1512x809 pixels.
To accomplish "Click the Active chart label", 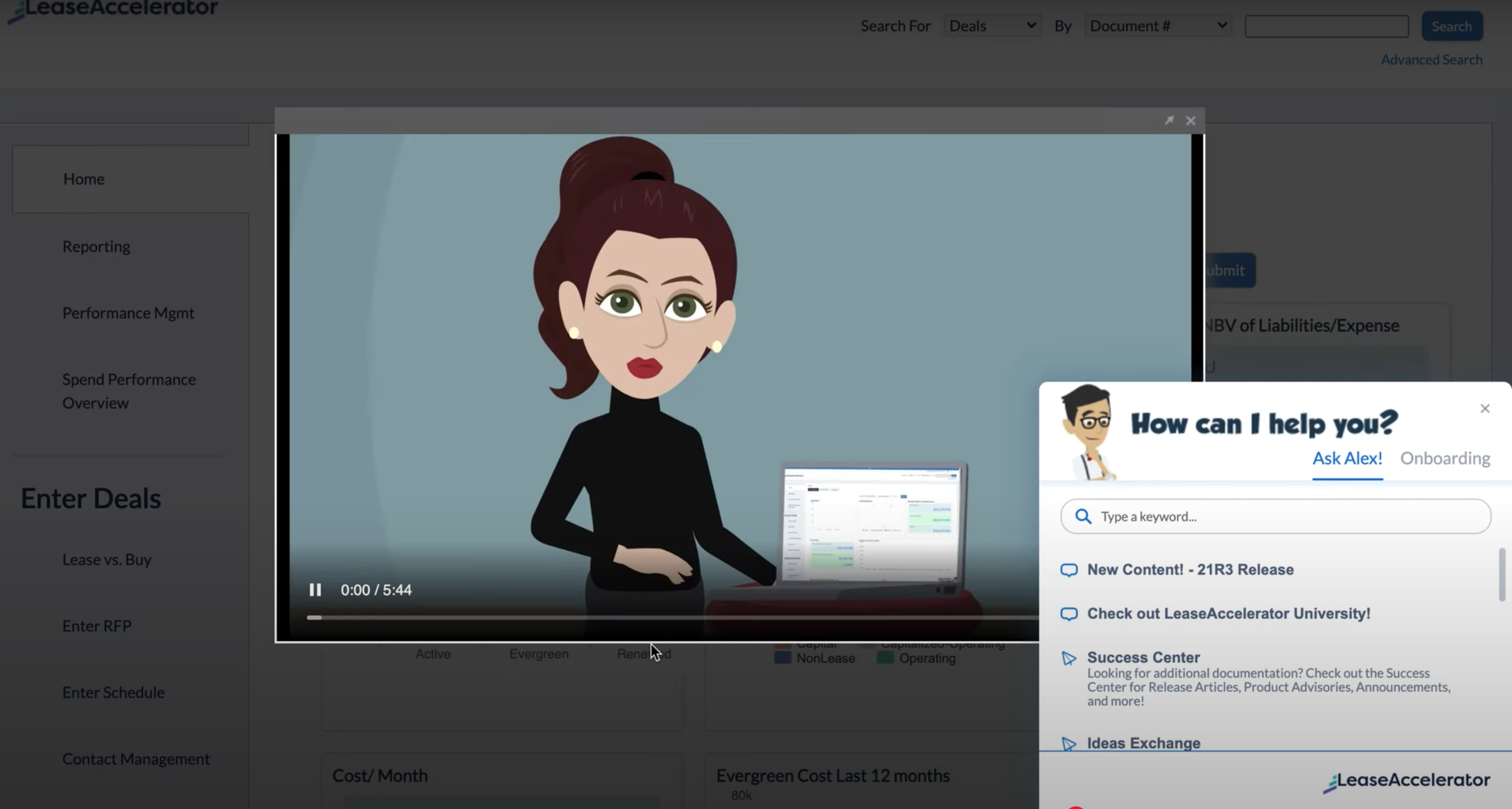I will pos(433,654).
